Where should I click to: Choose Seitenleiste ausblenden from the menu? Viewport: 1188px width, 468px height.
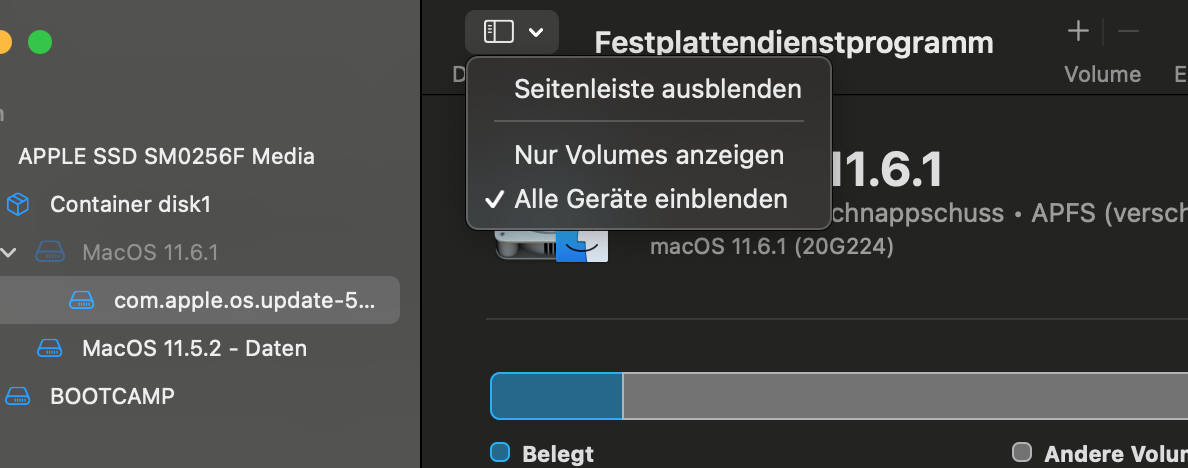(x=657, y=89)
